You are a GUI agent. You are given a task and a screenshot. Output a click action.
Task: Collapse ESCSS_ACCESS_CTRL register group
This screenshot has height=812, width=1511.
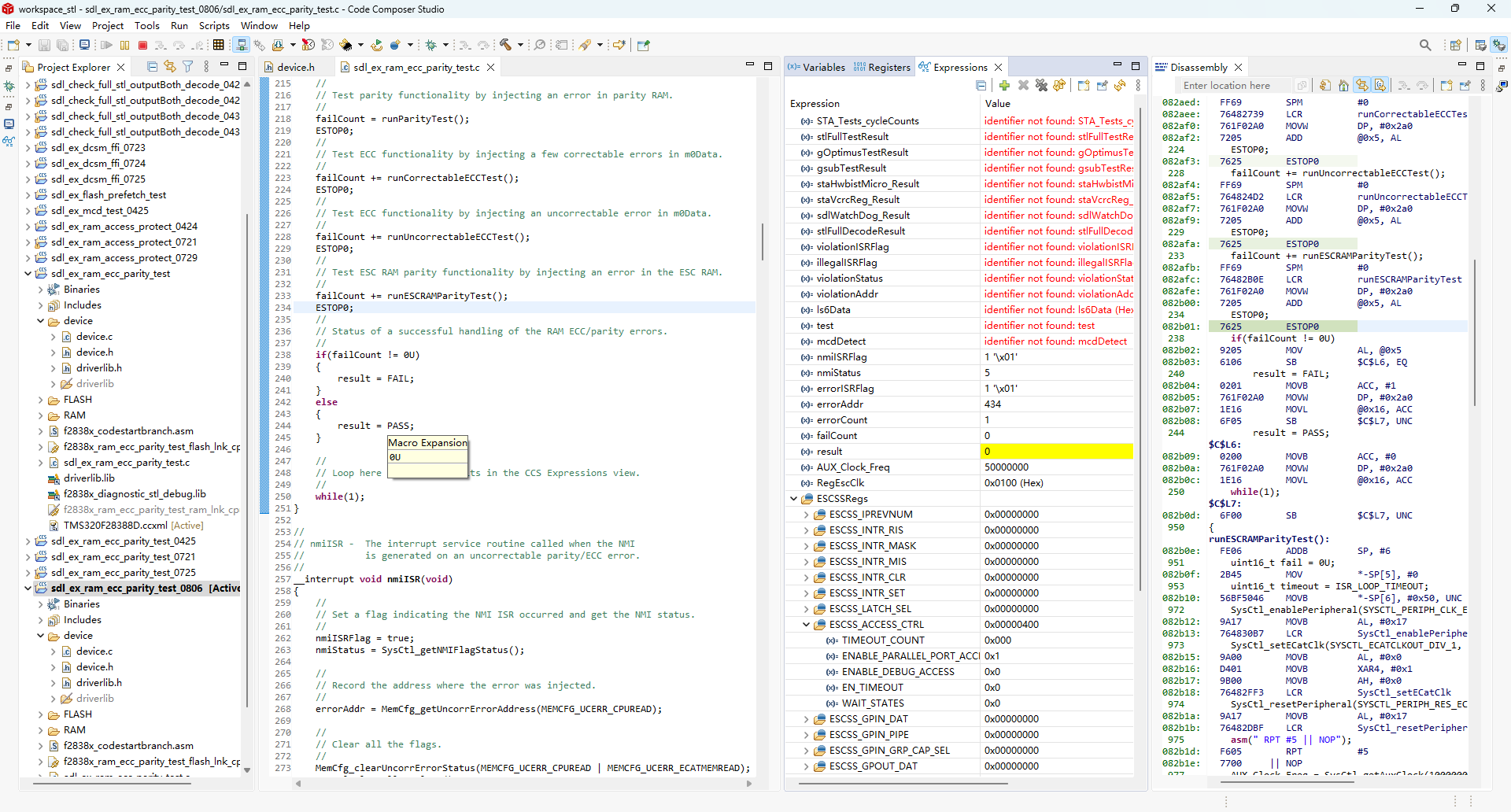tap(806, 624)
